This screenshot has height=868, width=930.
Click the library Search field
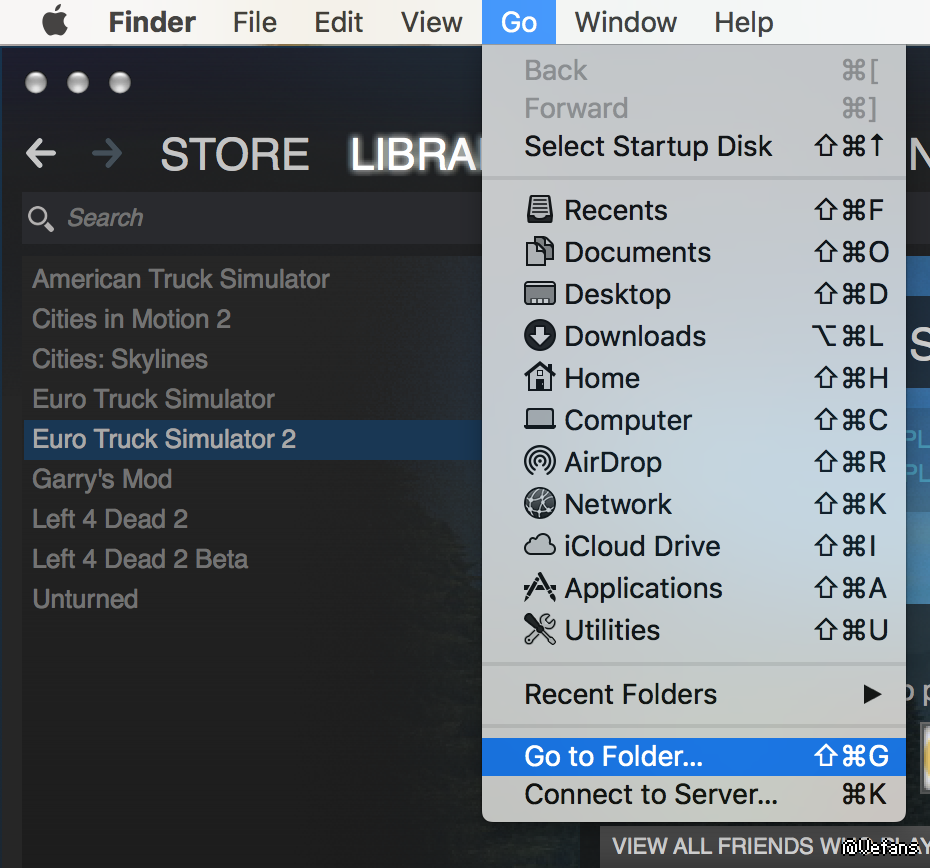(x=250, y=218)
